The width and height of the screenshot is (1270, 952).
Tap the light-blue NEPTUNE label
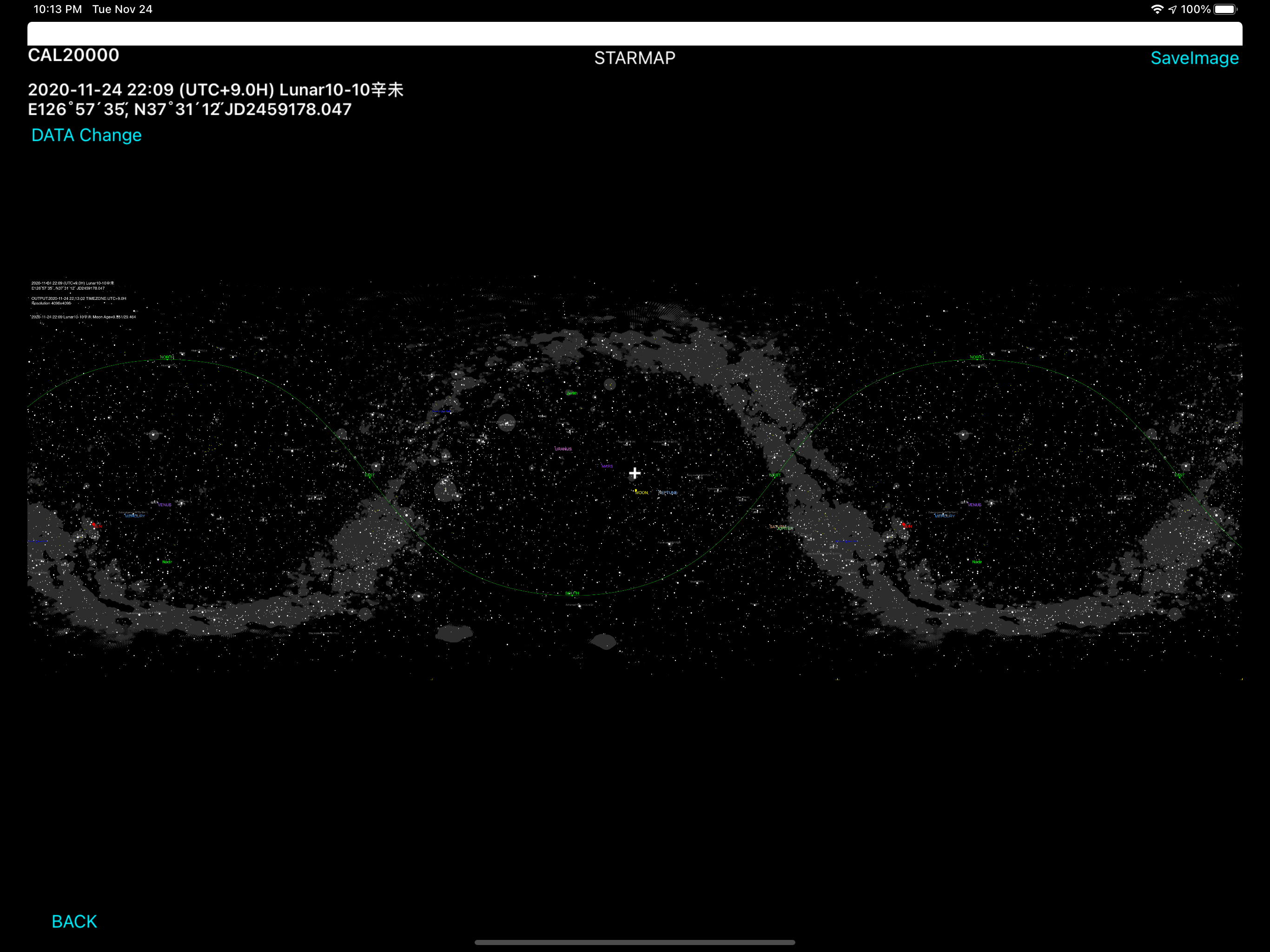[x=668, y=493]
